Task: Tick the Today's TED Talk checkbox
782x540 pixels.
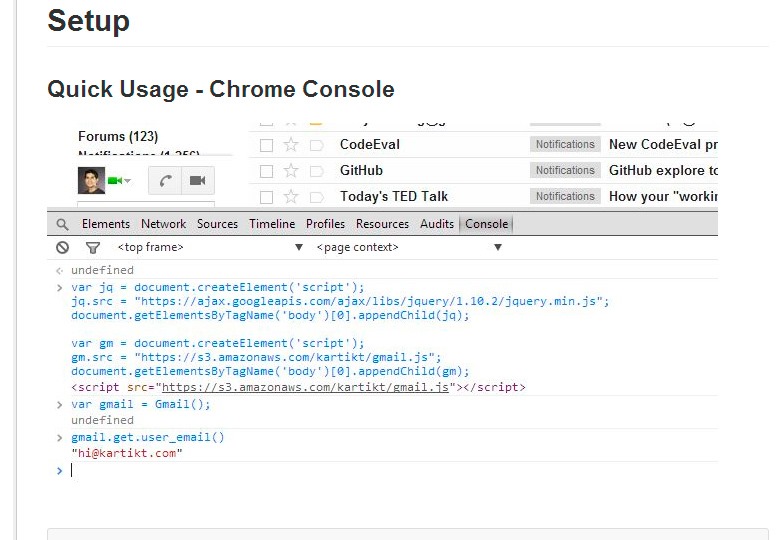Action: point(266,197)
